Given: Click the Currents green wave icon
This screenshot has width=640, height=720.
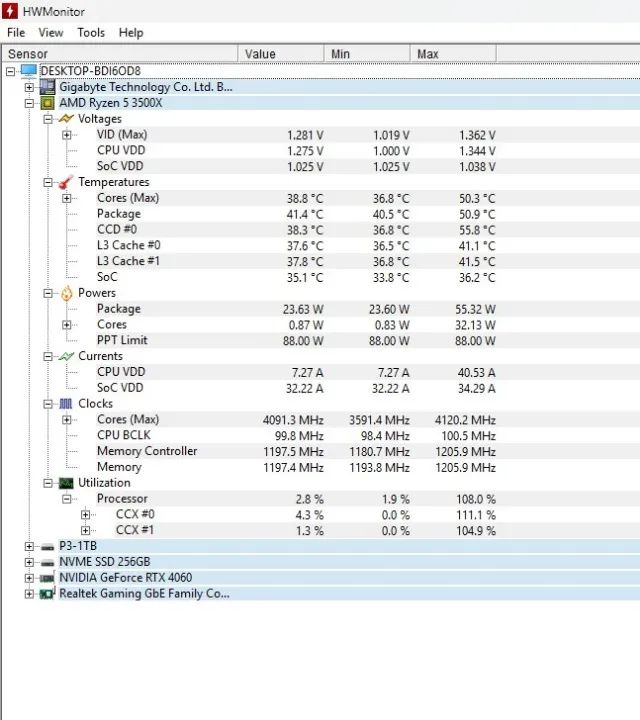Looking at the screenshot, I should click(66, 356).
